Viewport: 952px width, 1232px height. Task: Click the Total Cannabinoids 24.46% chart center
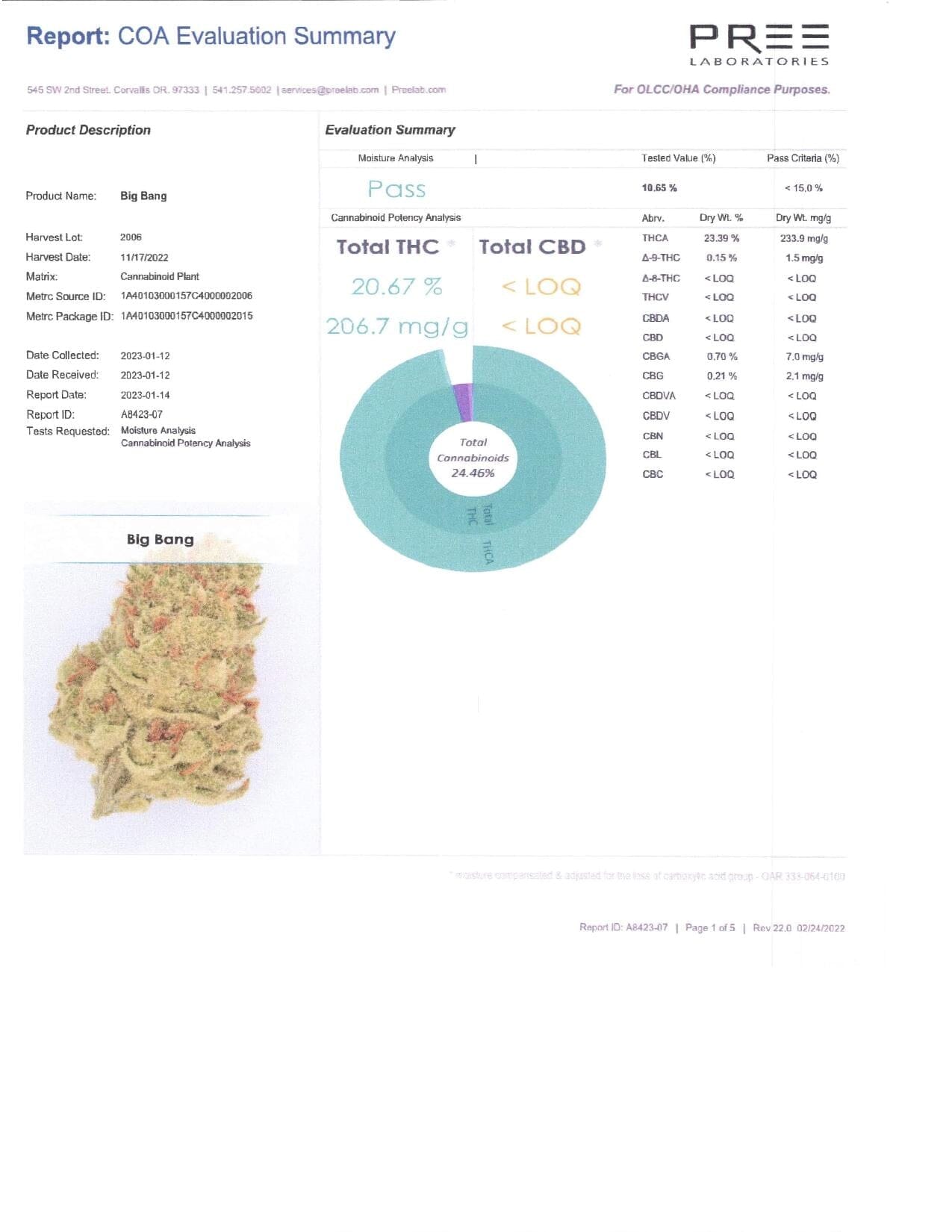click(473, 458)
